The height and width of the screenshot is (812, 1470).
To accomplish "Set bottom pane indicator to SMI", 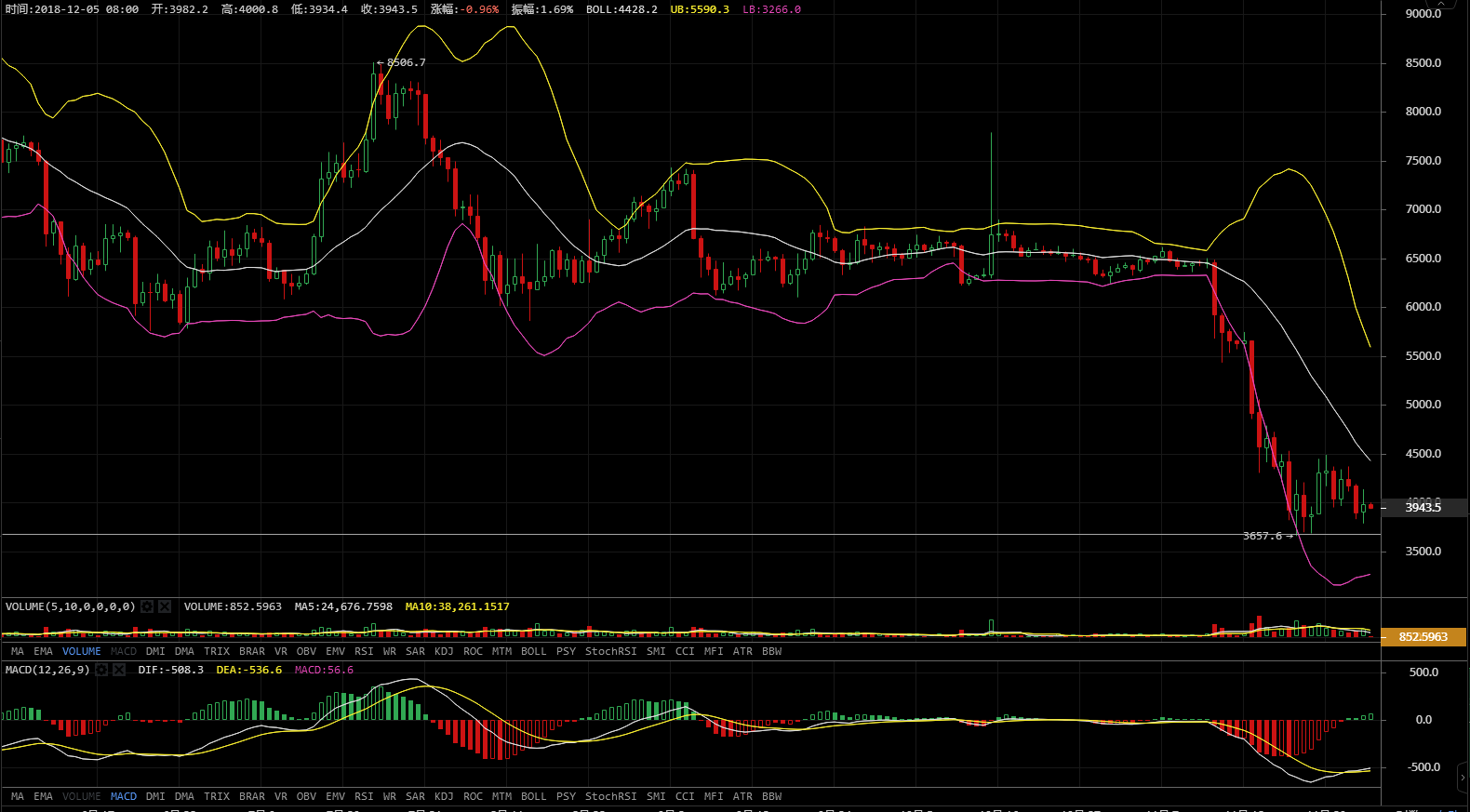I will pyautogui.click(x=657, y=796).
